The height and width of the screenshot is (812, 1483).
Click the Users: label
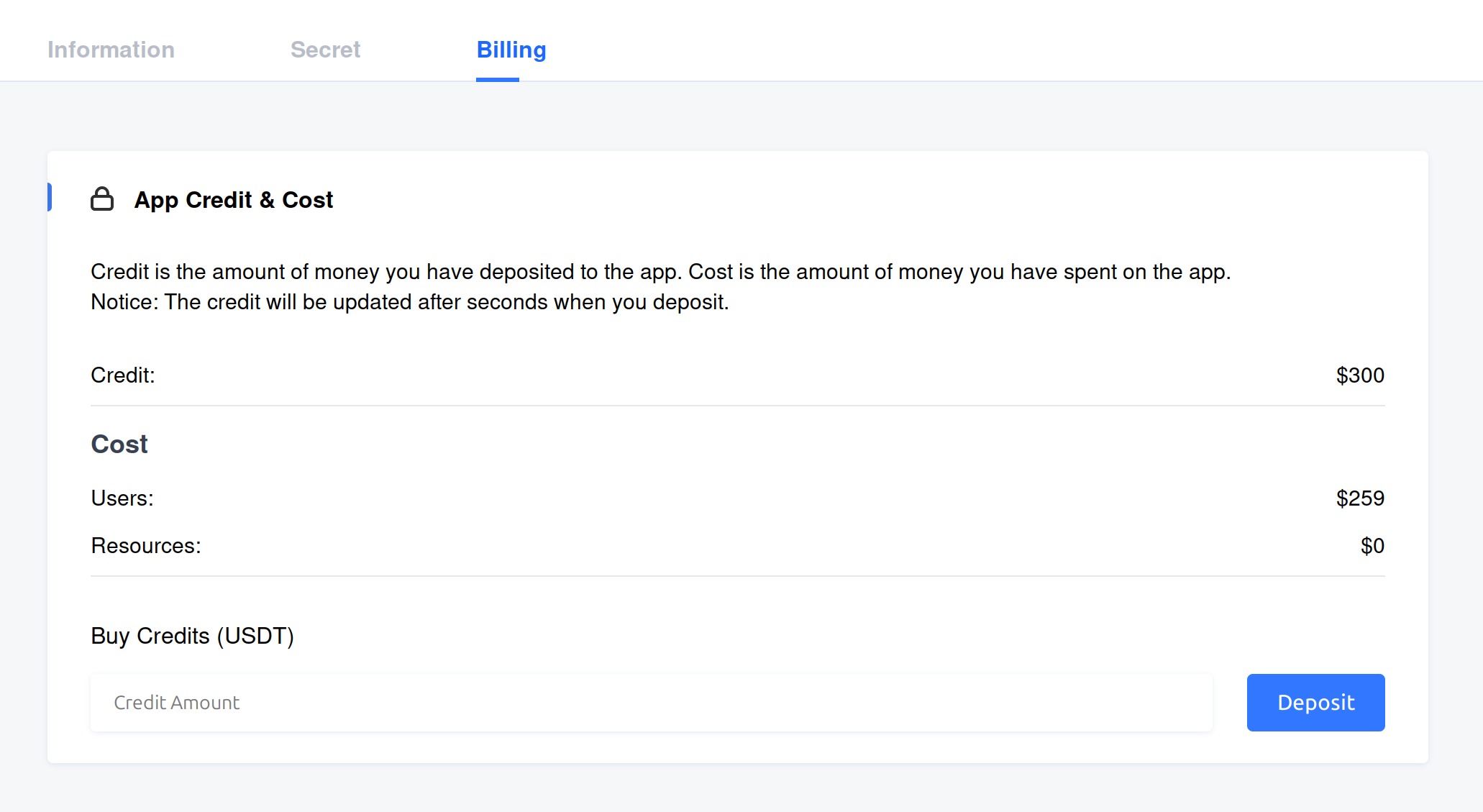tap(122, 498)
